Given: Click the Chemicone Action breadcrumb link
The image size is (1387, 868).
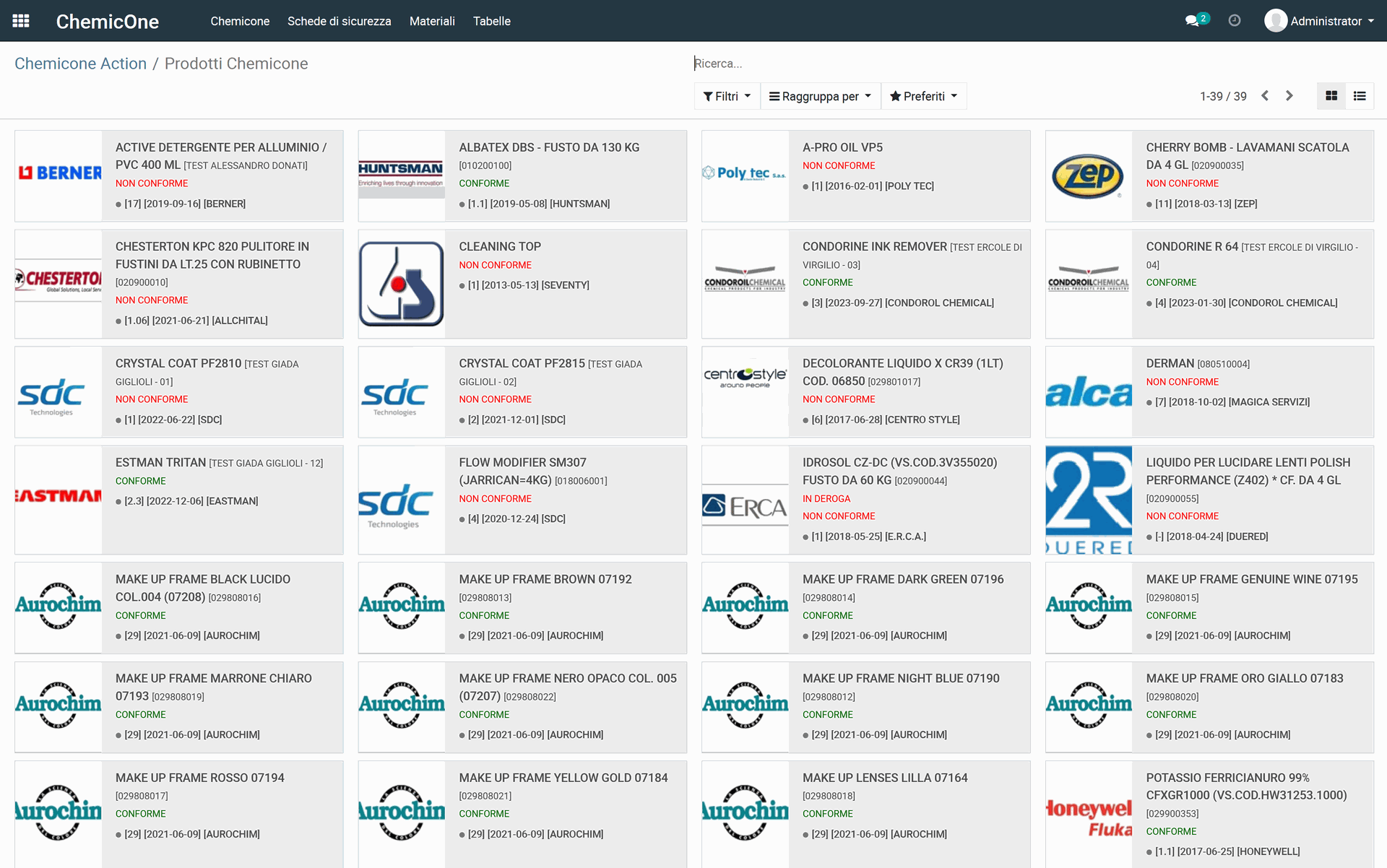Looking at the screenshot, I should tap(80, 64).
